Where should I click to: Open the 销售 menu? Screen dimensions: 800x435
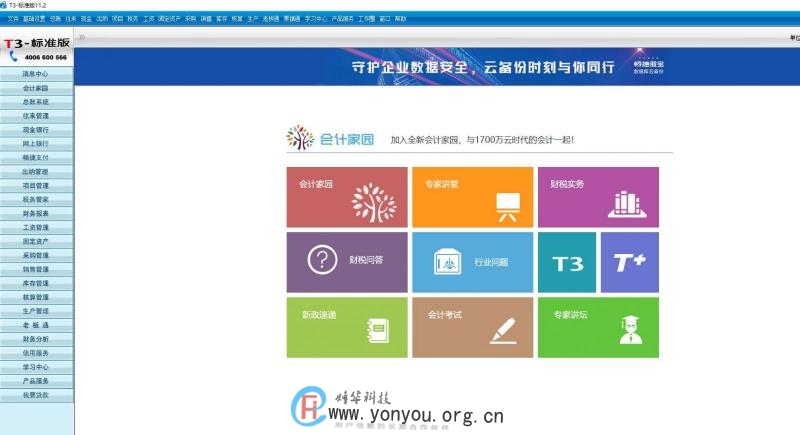(x=206, y=19)
